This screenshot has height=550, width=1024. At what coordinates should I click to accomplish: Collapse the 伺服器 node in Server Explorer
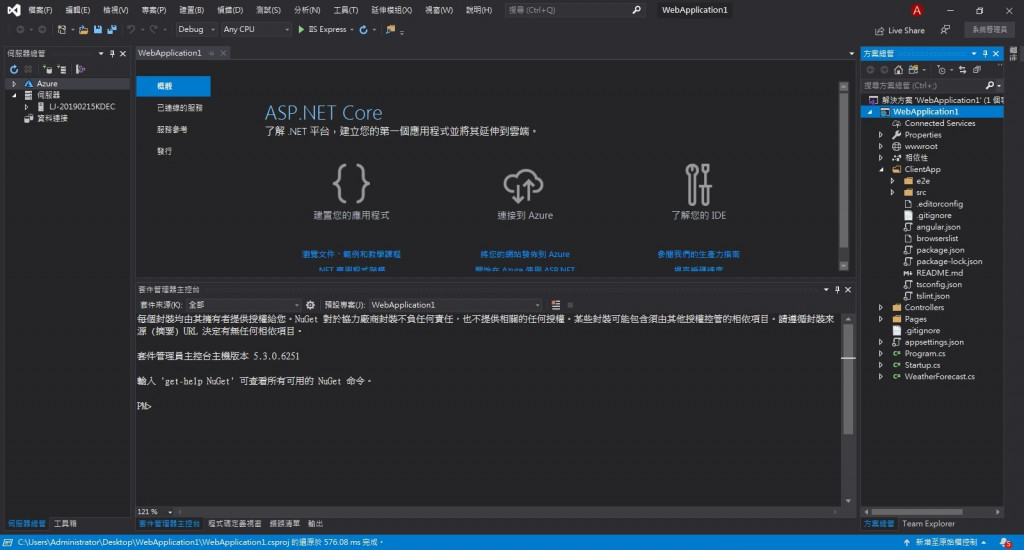click(14, 95)
